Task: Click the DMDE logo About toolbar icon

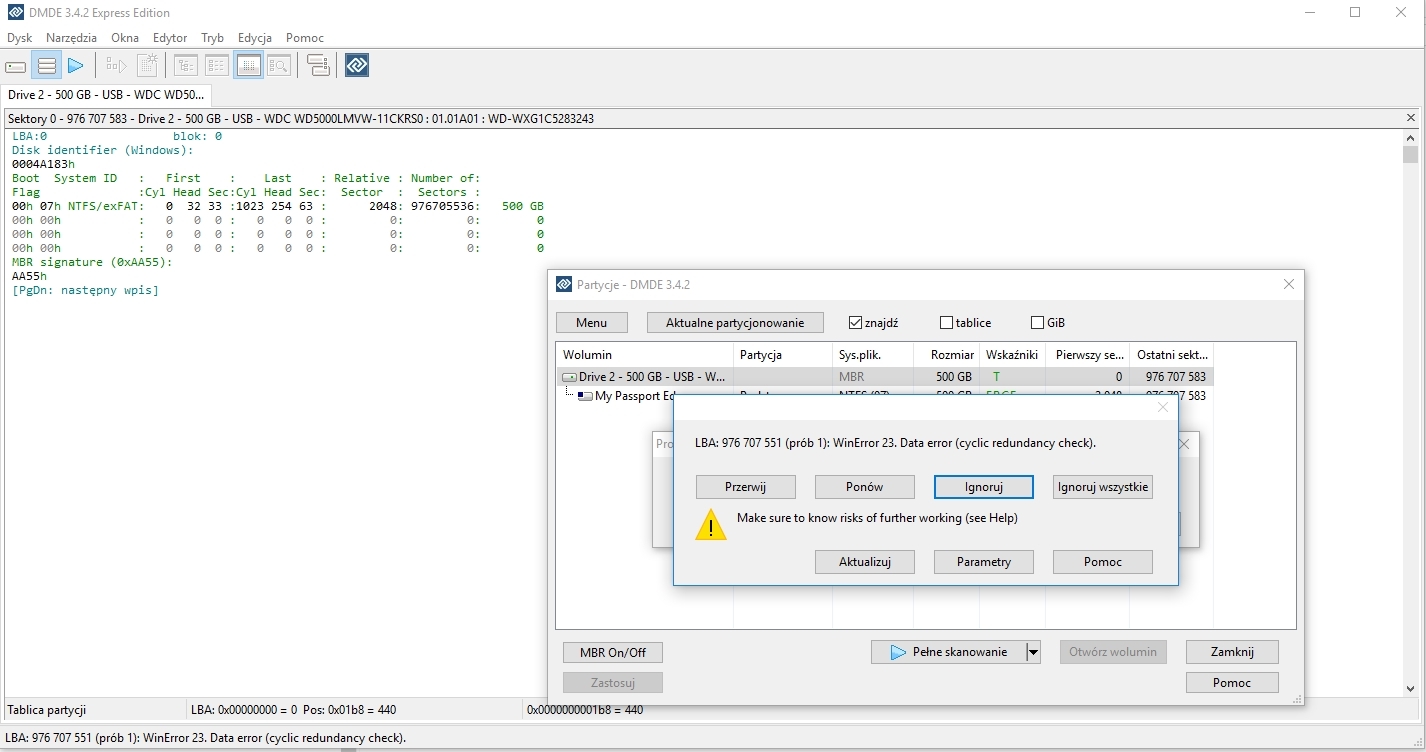Action: [x=357, y=66]
